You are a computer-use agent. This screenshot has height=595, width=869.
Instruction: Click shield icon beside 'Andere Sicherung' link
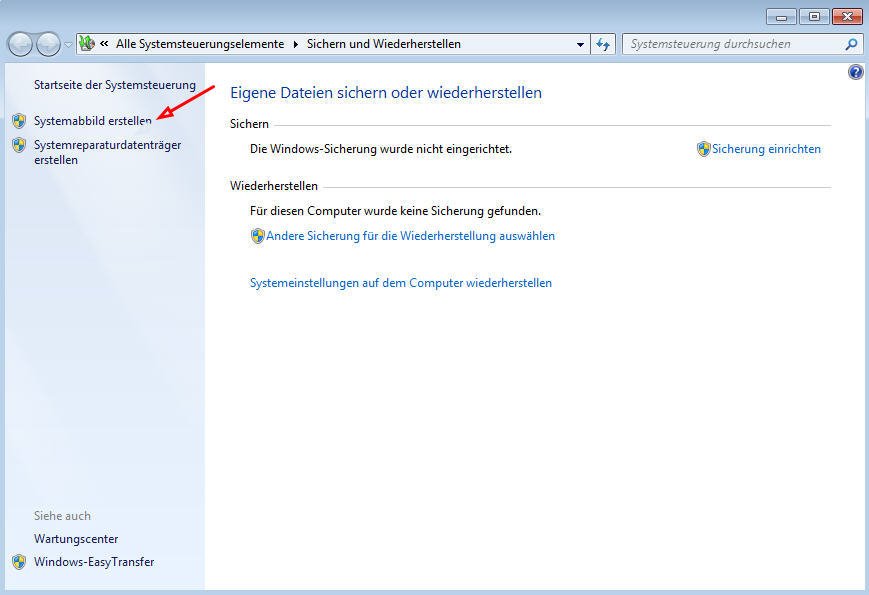258,236
